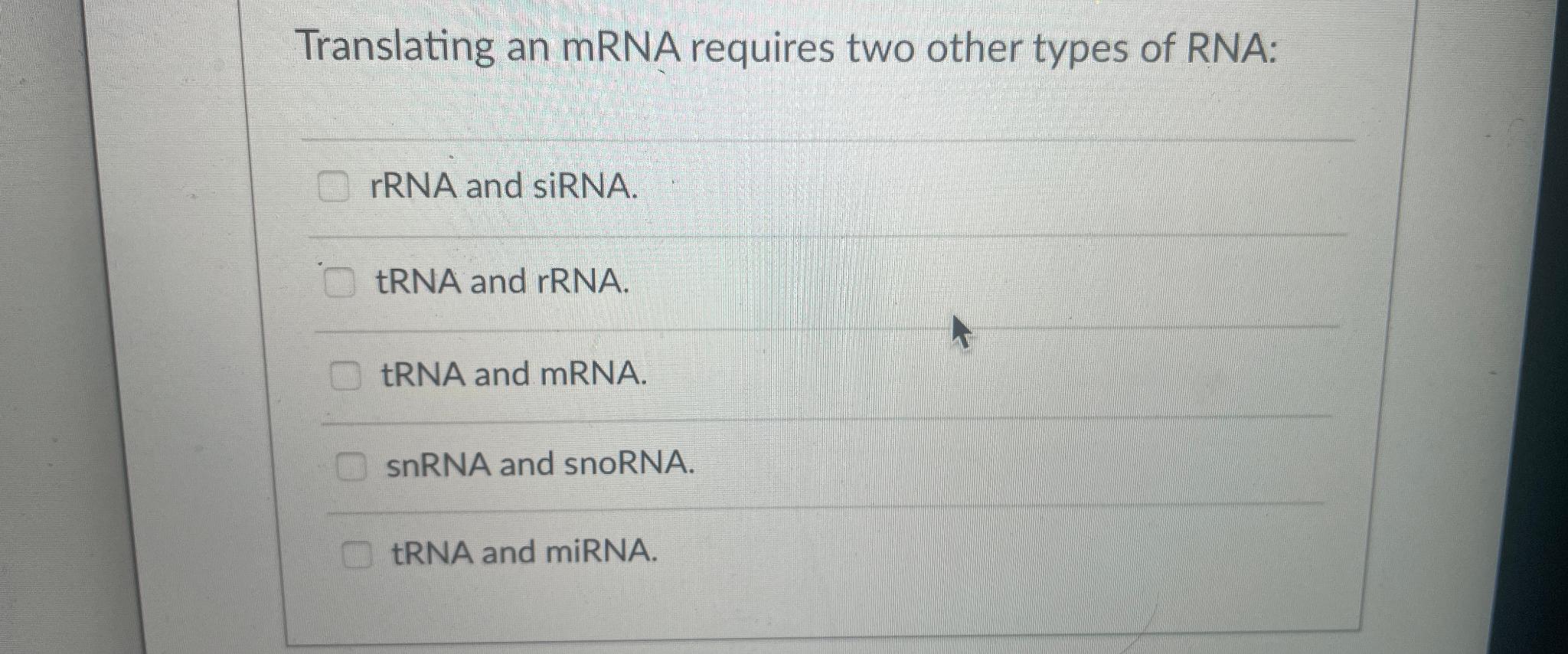This screenshot has width=1568, height=654.
Task: Check the "tRNA and miRNA." checkbox
Action: [x=357, y=554]
